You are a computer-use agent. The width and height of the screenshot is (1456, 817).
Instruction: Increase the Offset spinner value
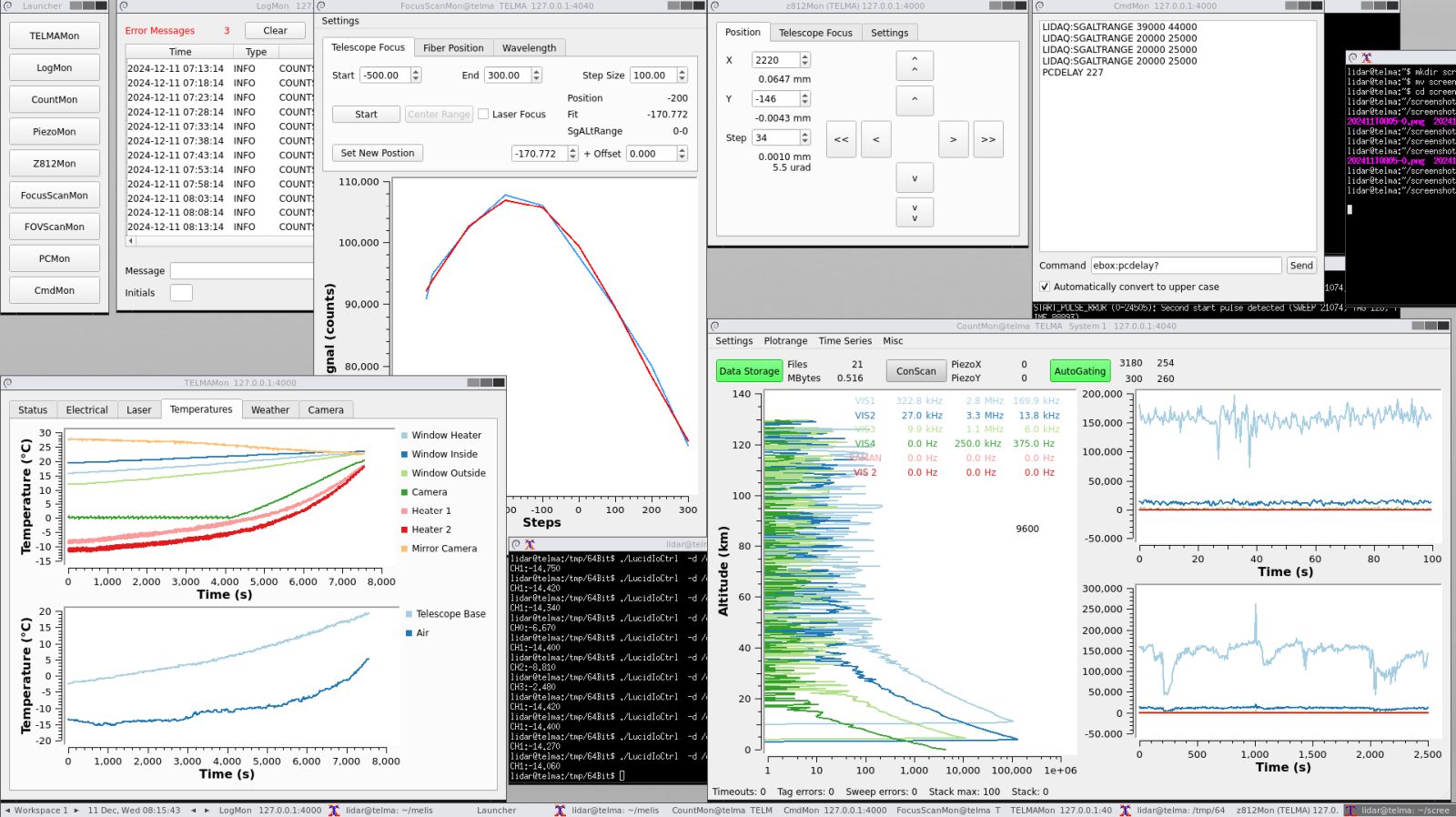pos(682,150)
